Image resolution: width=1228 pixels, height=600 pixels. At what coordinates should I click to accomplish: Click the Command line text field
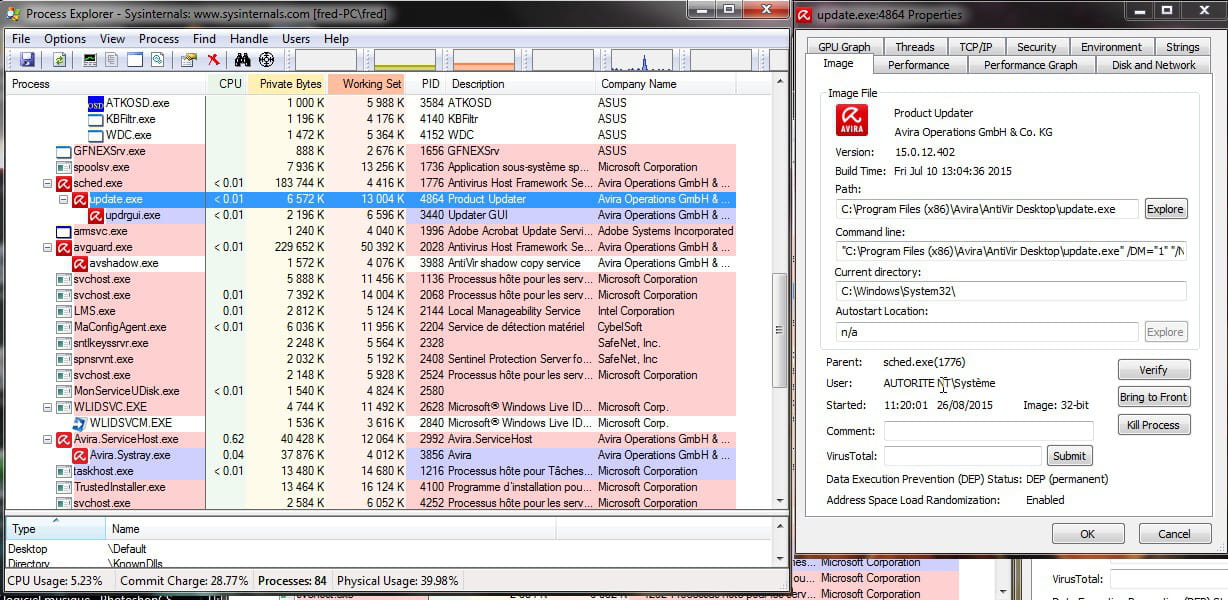(1012, 250)
